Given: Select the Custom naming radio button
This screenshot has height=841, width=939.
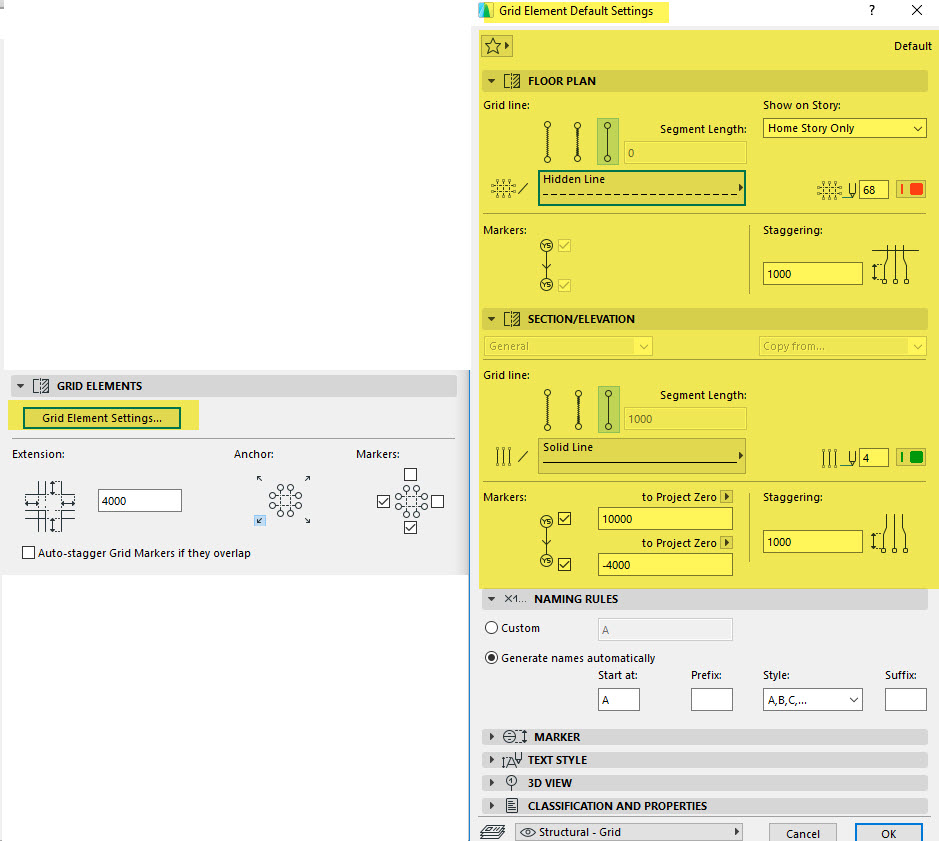Looking at the screenshot, I should (491, 628).
